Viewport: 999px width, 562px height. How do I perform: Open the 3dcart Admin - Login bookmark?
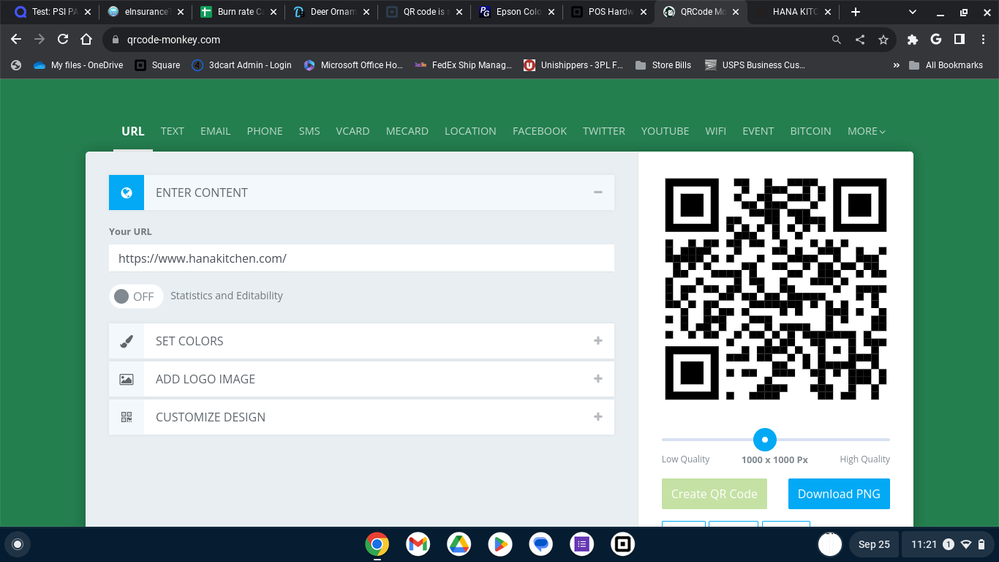tap(241, 65)
